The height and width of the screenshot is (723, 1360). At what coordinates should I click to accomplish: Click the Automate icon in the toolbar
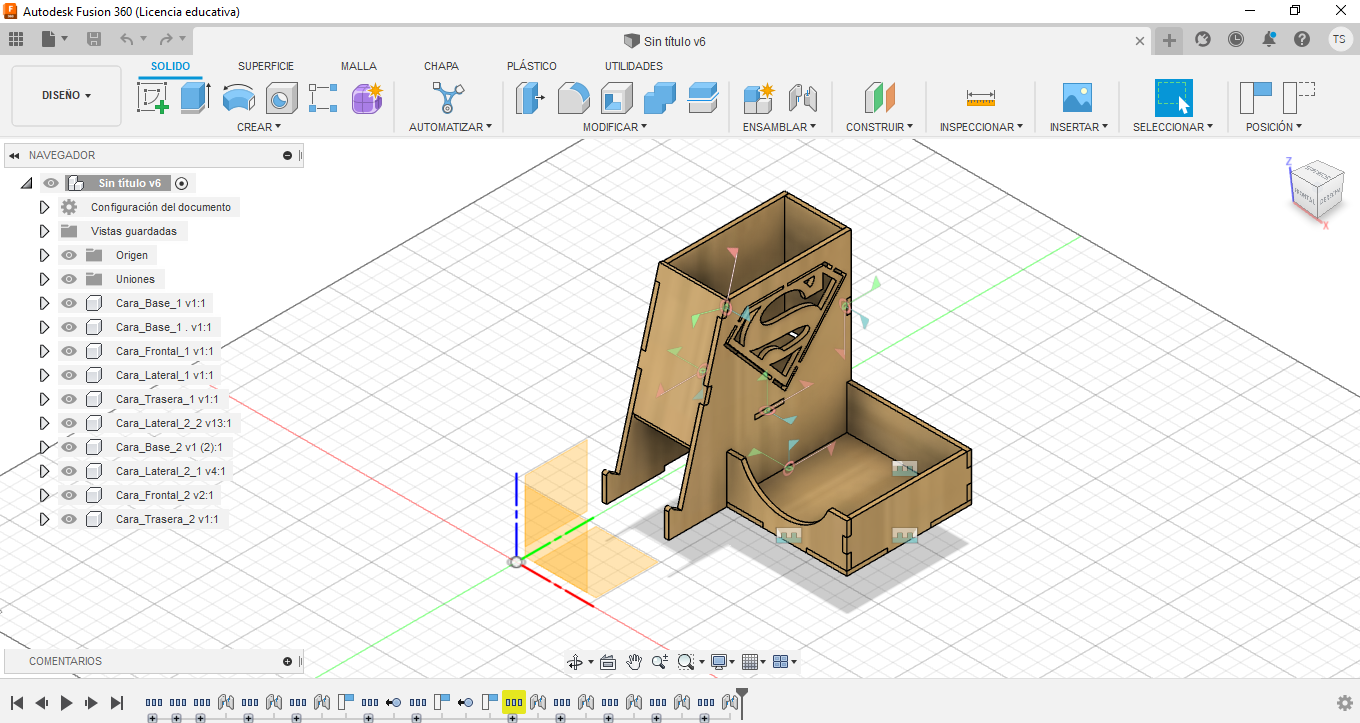[449, 98]
